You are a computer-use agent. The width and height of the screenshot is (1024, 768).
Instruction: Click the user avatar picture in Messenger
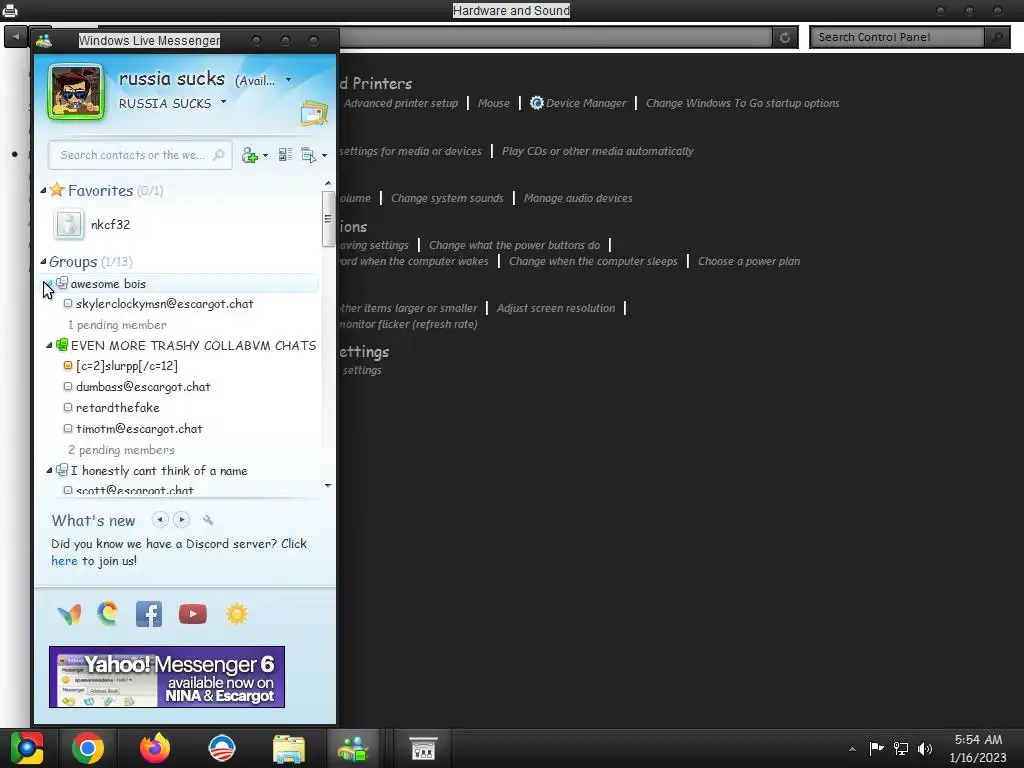(x=76, y=92)
